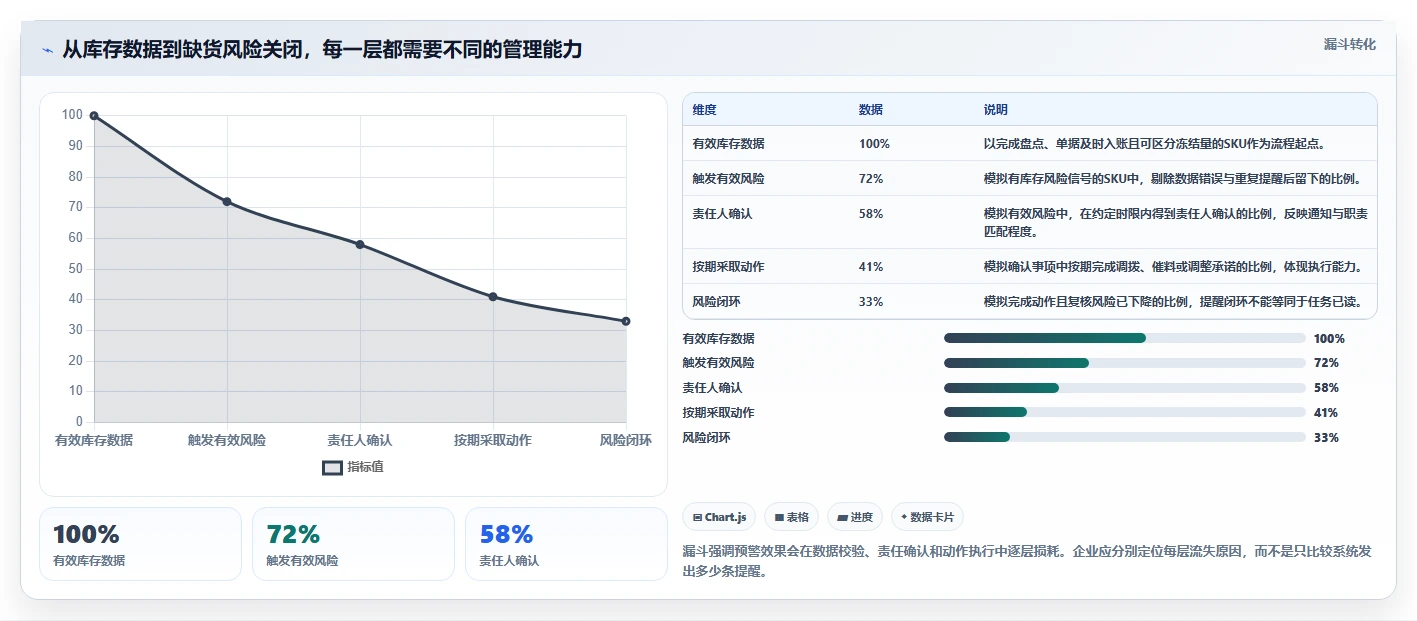Click the chart data point for 责任人确认 at 58
This screenshot has width=1417, height=621.
(x=360, y=245)
